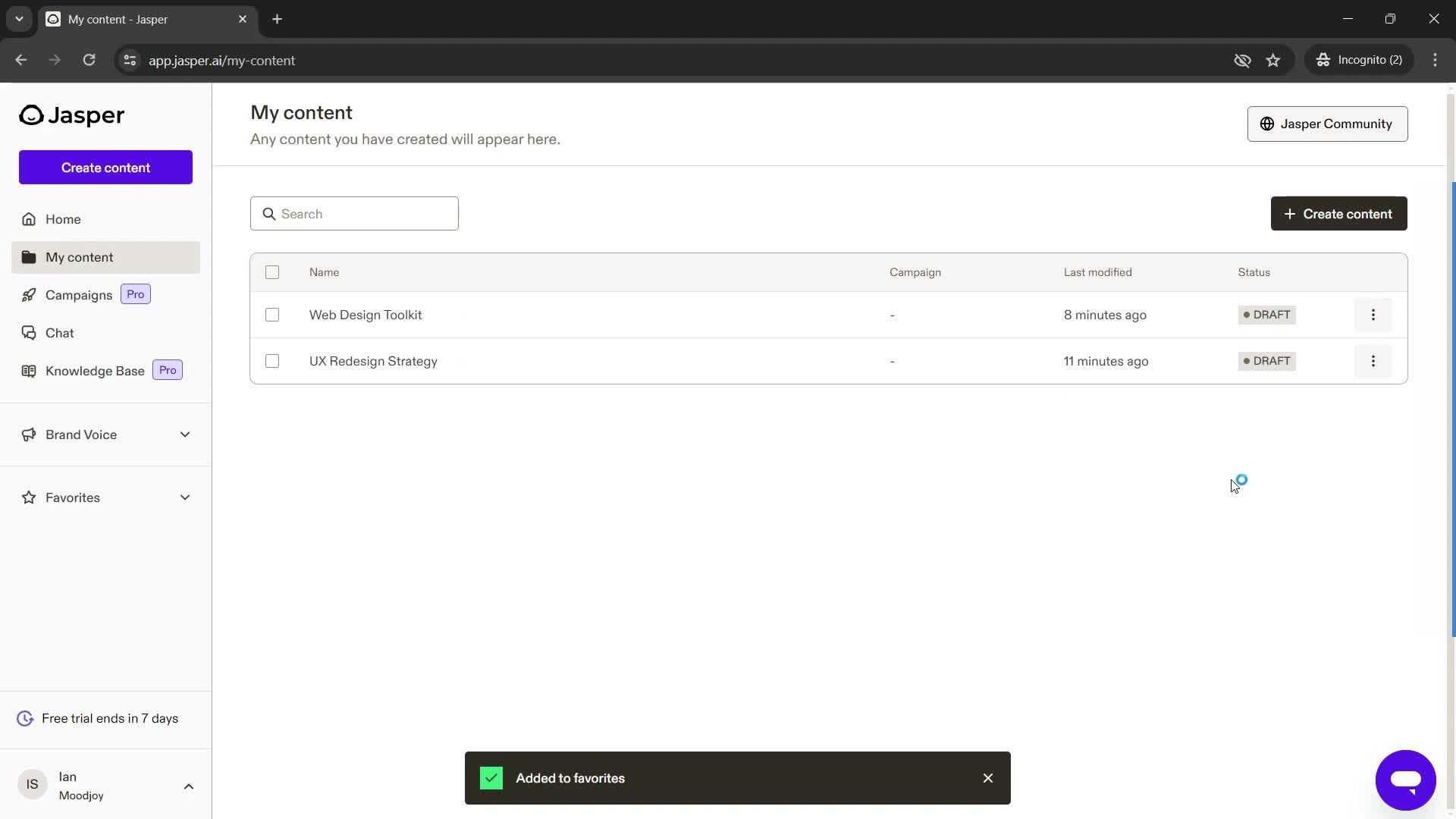Expand the Brand Voice section
Viewport: 1456px width, 819px height.
tap(185, 432)
